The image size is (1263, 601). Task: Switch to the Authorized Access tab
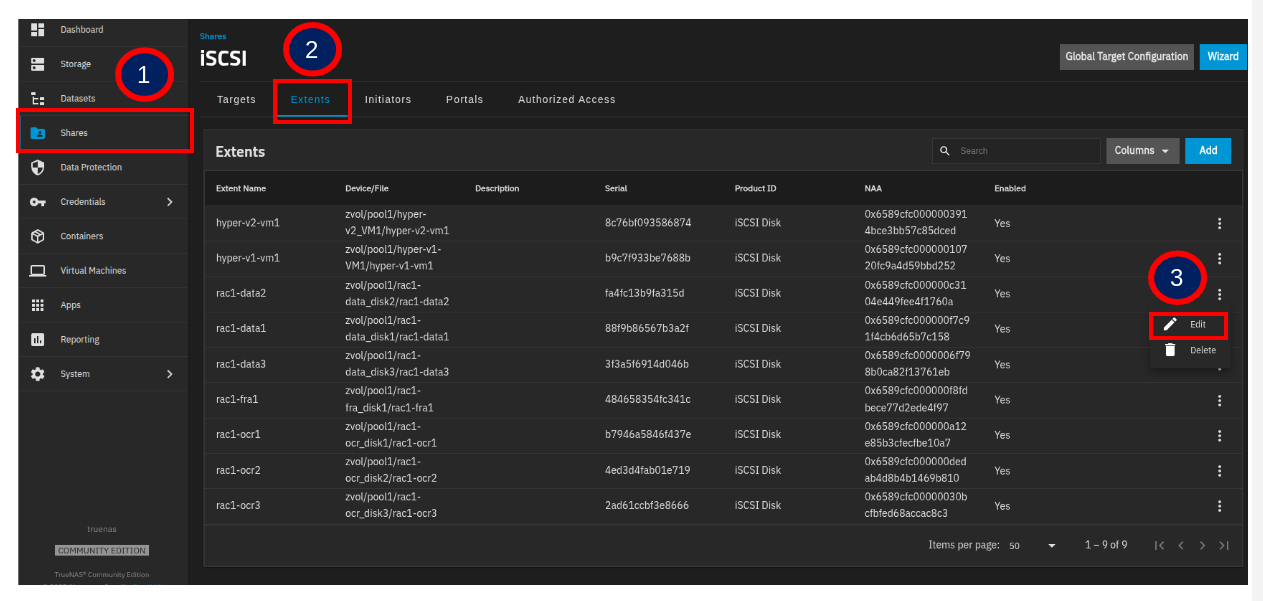[x=566, y=100]
